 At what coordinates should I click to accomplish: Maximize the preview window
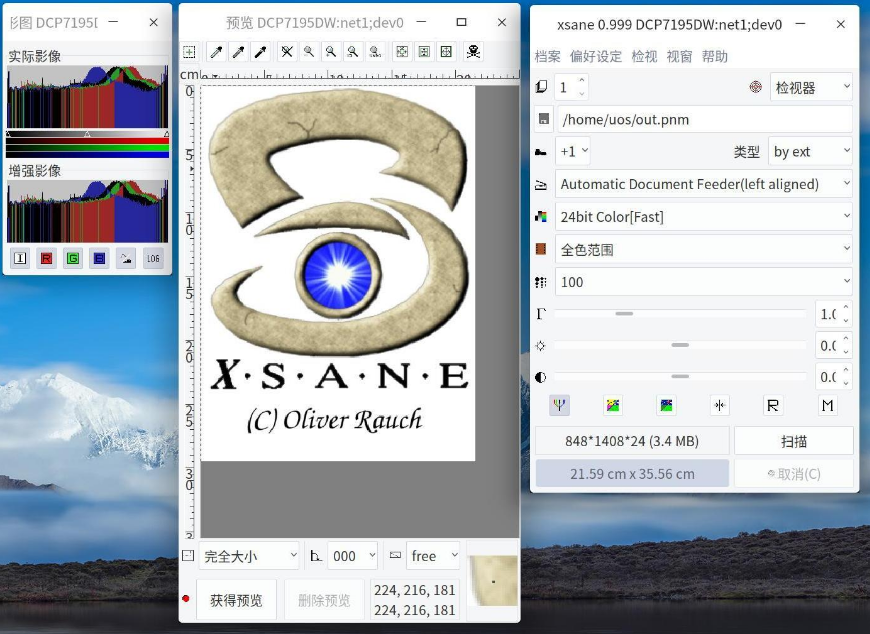(x=461, y=22)
